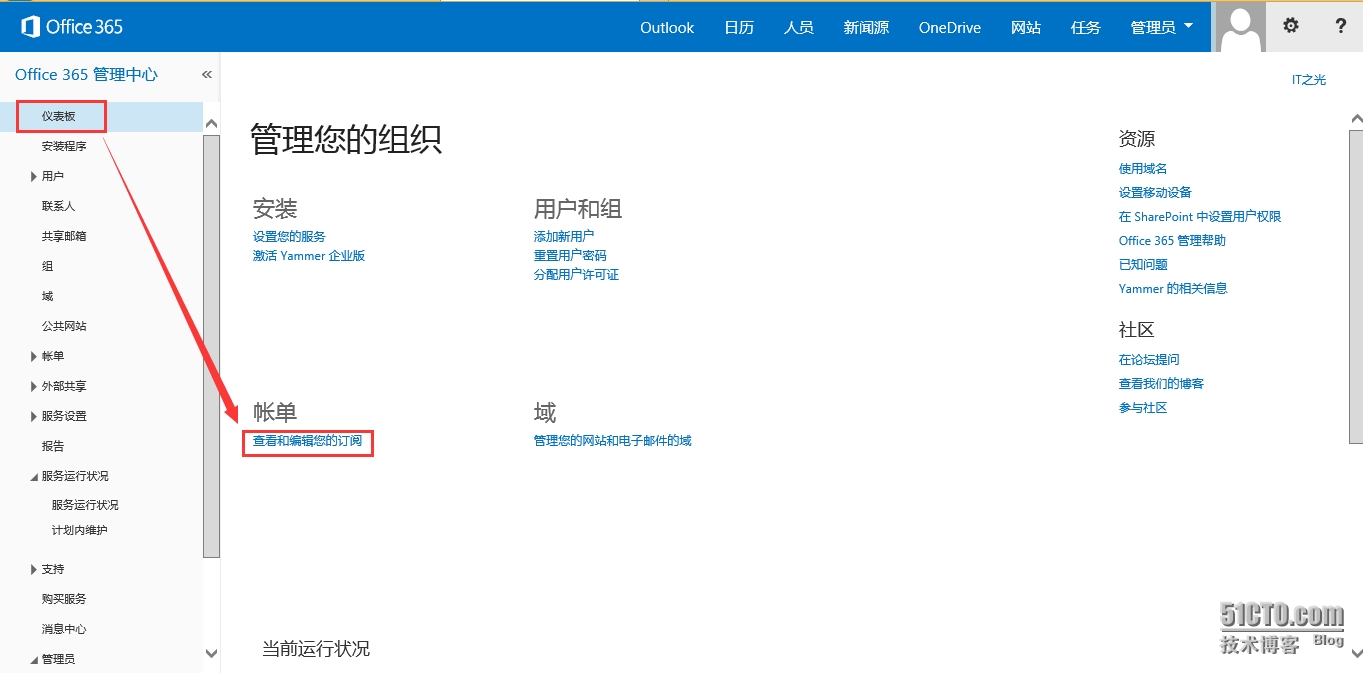This screenshot has height=673, width=1363.
Task: Click the 添加新用户 link
Action: [x=564, y=236]
